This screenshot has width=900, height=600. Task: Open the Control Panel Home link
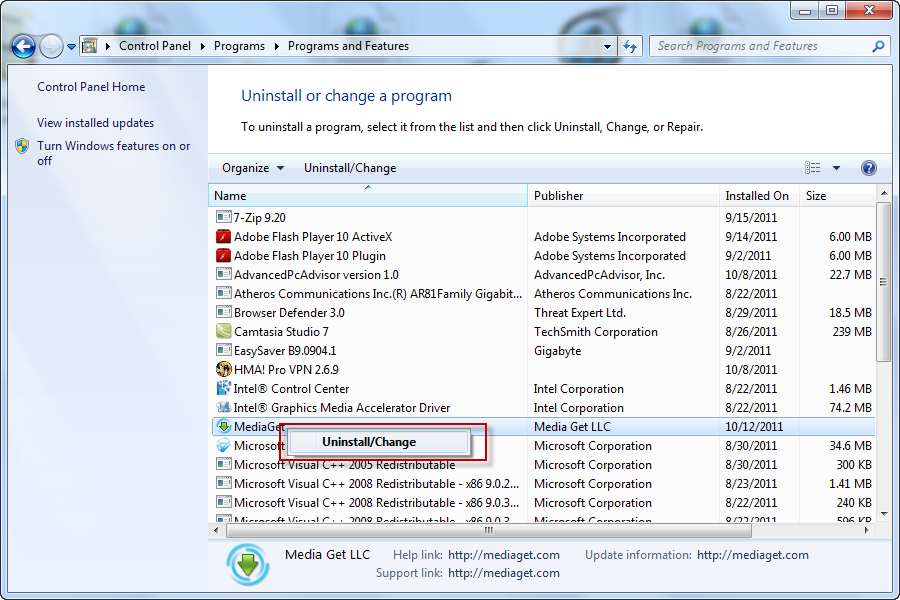(91, 87)
